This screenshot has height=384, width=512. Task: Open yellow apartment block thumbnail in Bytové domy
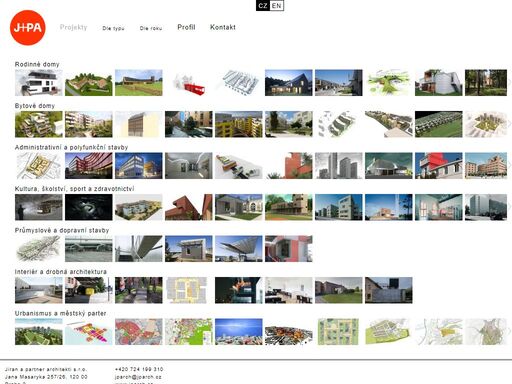pyautogui.click(x=239, y=124)
